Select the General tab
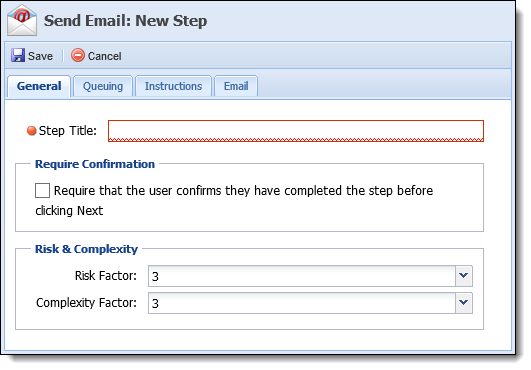This screenshot has height=370, width=531. point(39,86)
